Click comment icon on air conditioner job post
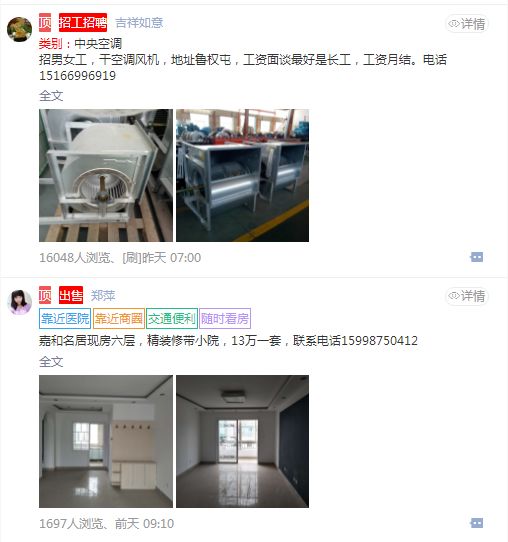This screenshot has width=508, height=542. click(477, 257)
